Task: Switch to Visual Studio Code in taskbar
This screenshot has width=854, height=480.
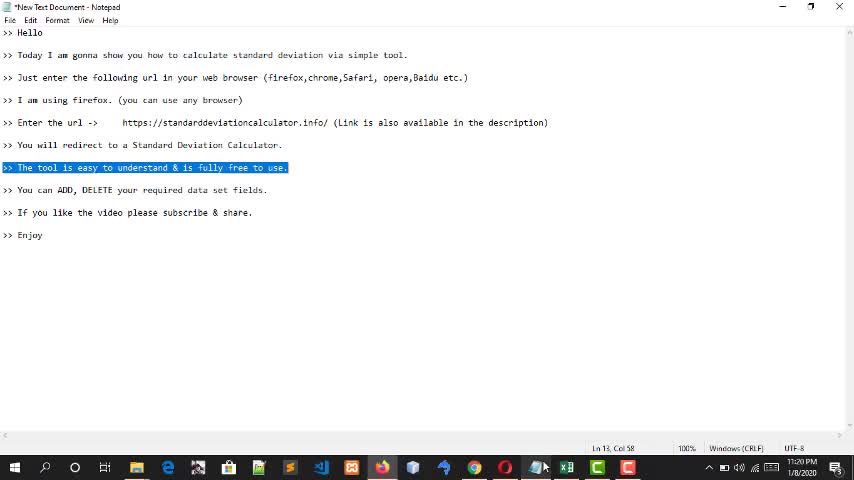Action: coord(321,467)
